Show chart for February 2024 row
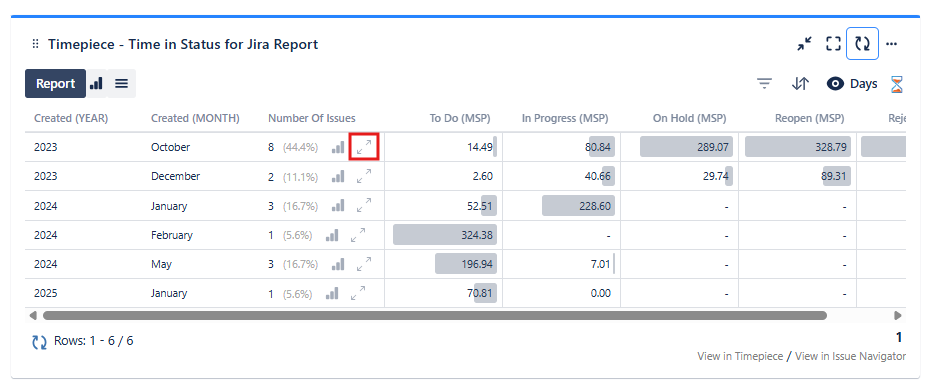The image size is (928, 384). [x=332, y=235]
